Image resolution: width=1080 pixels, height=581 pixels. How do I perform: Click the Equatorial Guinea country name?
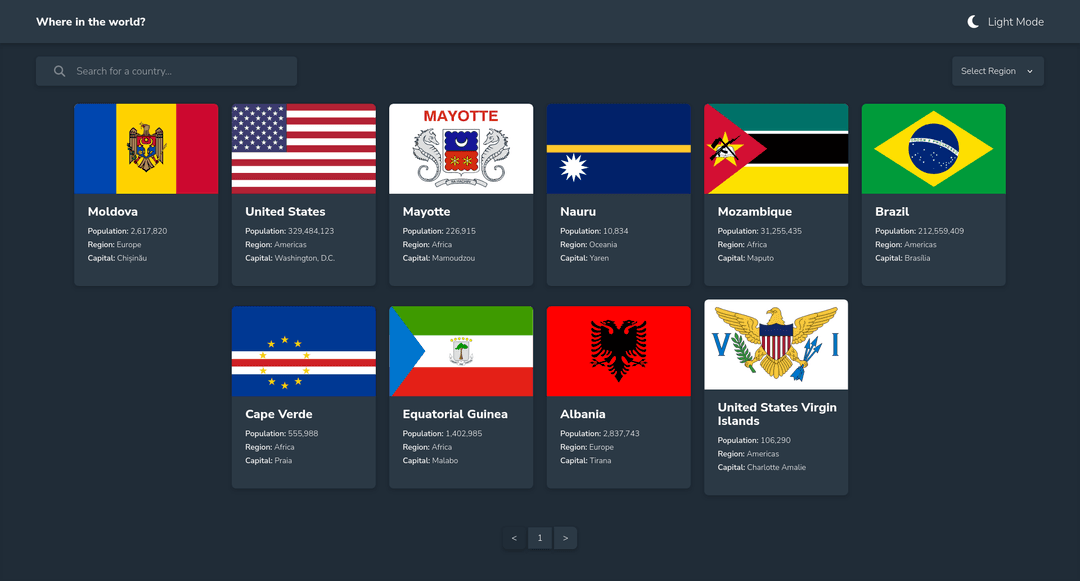455,414
